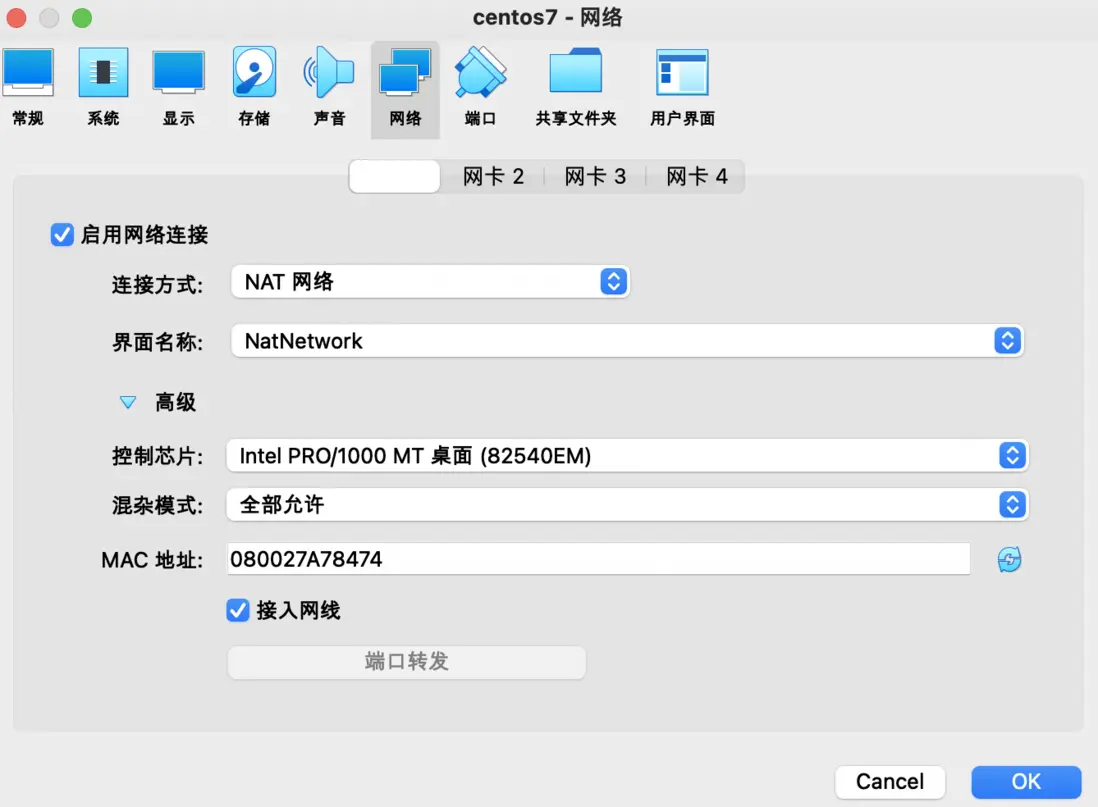Click the Cancel button

890,781
